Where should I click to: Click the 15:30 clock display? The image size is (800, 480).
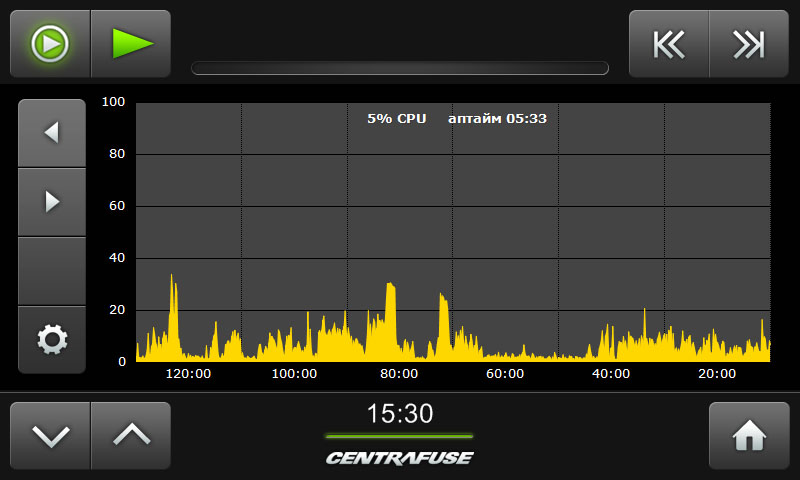(x=399, y=414)
